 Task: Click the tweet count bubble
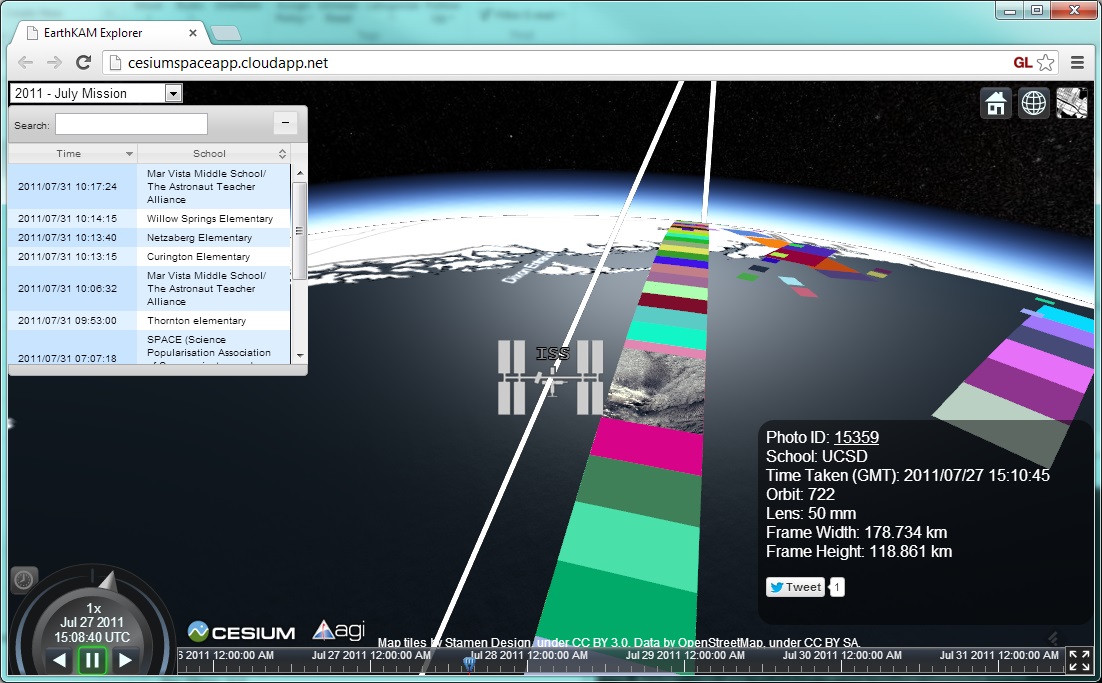pyautogui.click(x=837, y=587)
